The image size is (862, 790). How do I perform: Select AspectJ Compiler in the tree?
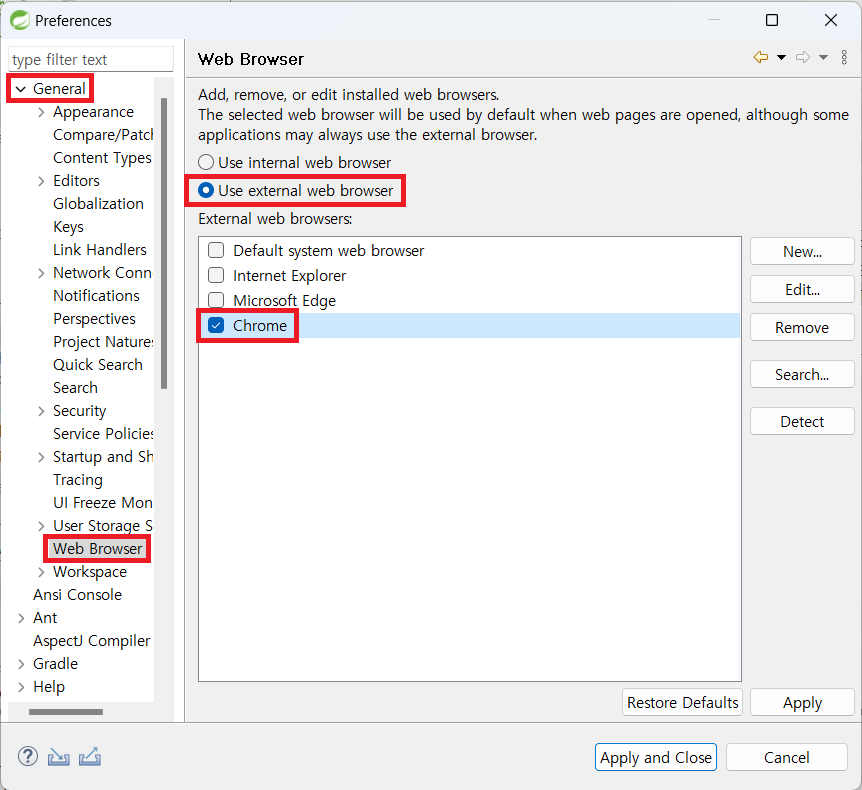[91, 641]
